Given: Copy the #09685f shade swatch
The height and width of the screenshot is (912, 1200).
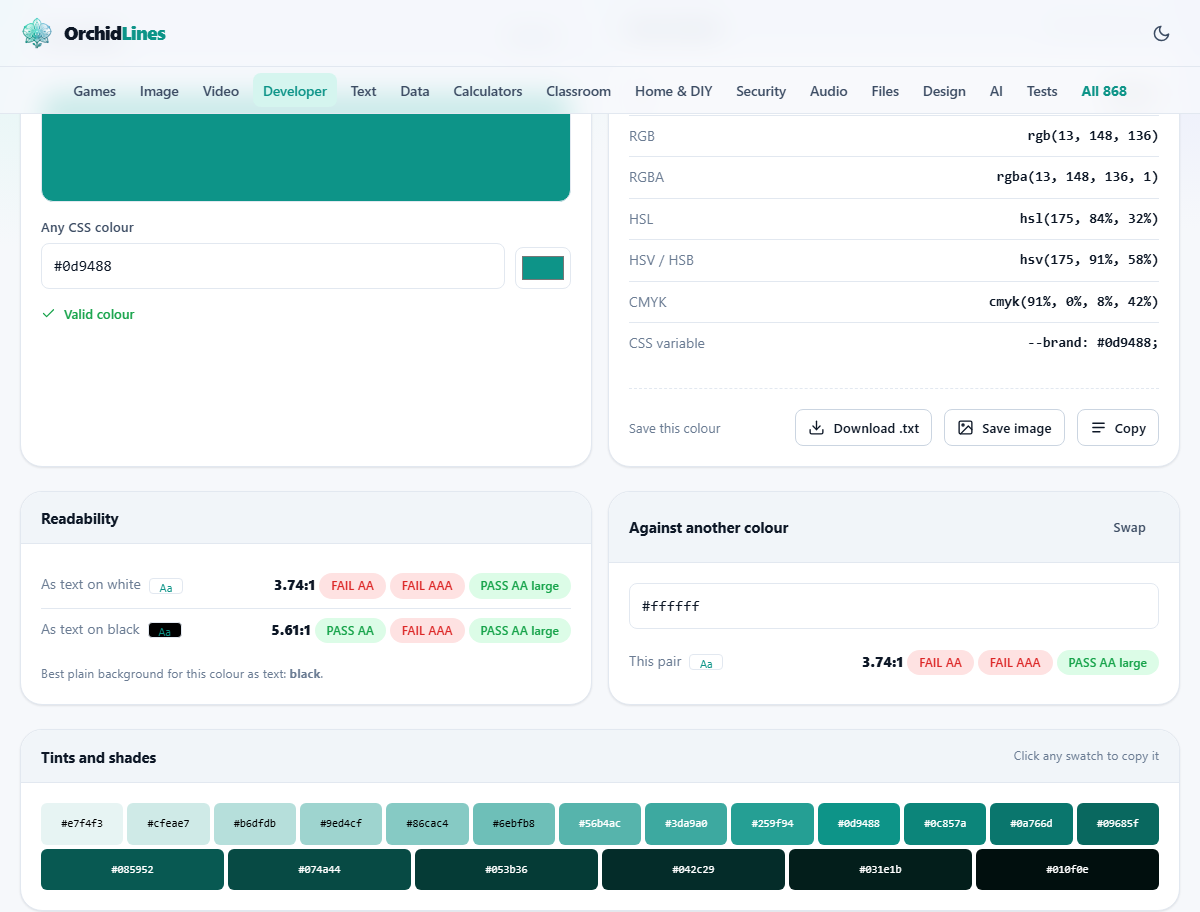Looking at the screenshot, I should click(1118, 824).
